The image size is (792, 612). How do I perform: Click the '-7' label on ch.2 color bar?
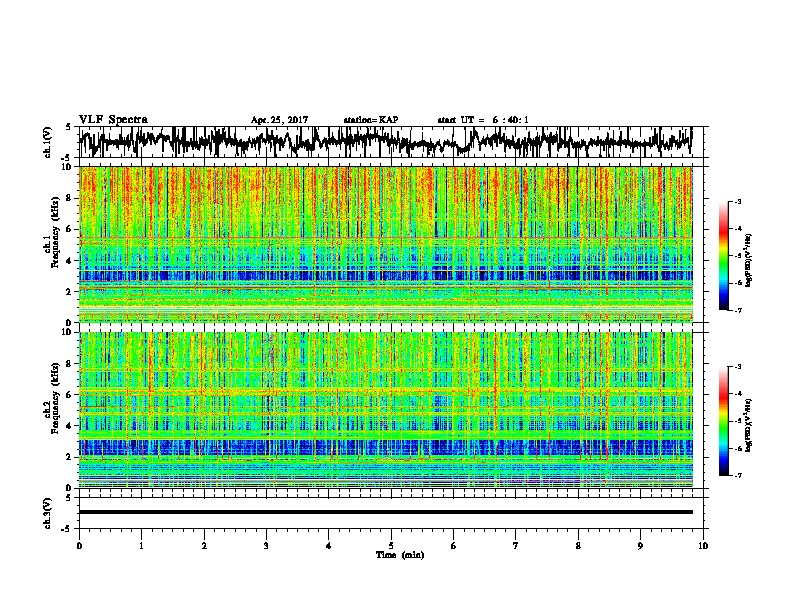tap(738, 475)
